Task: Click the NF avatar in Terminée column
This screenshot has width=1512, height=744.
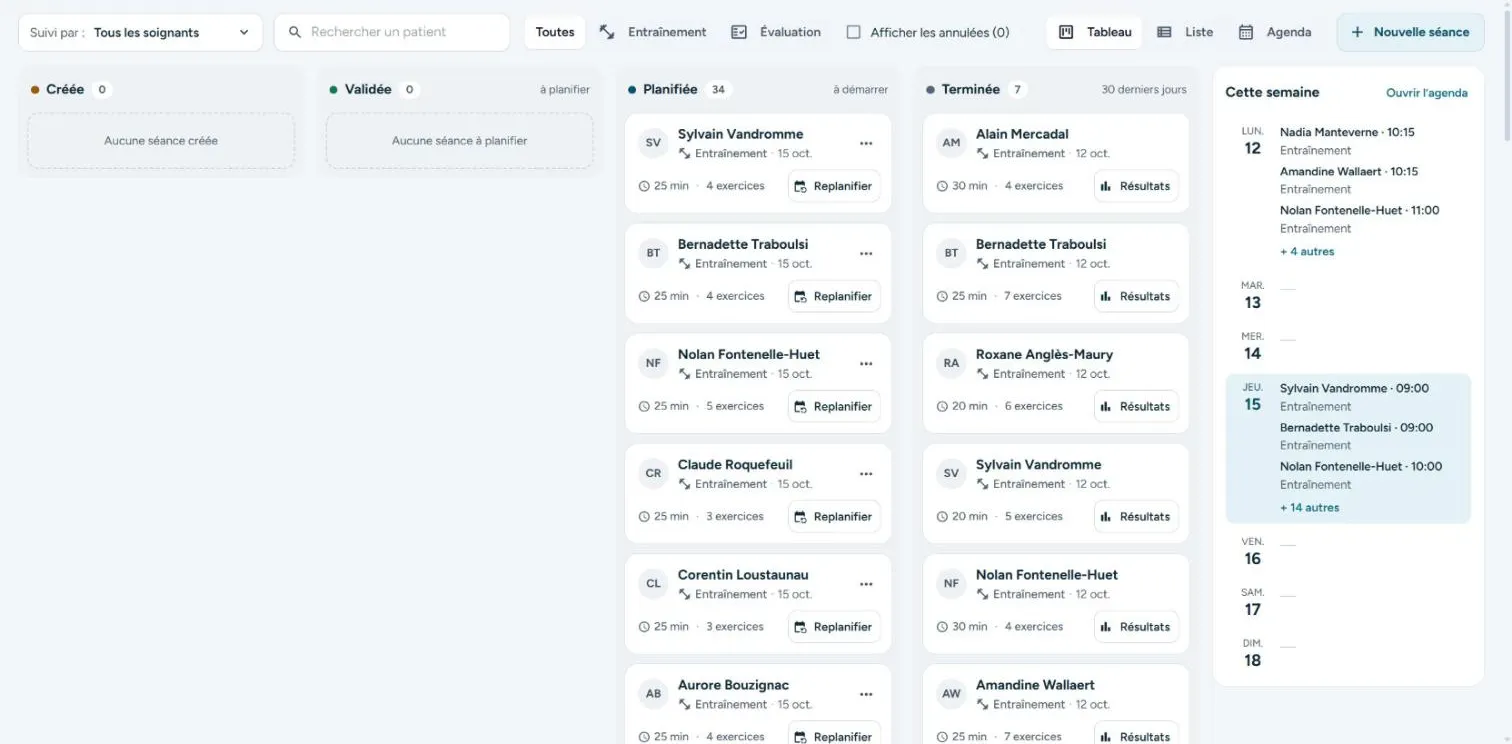Action: coord(951,584)
